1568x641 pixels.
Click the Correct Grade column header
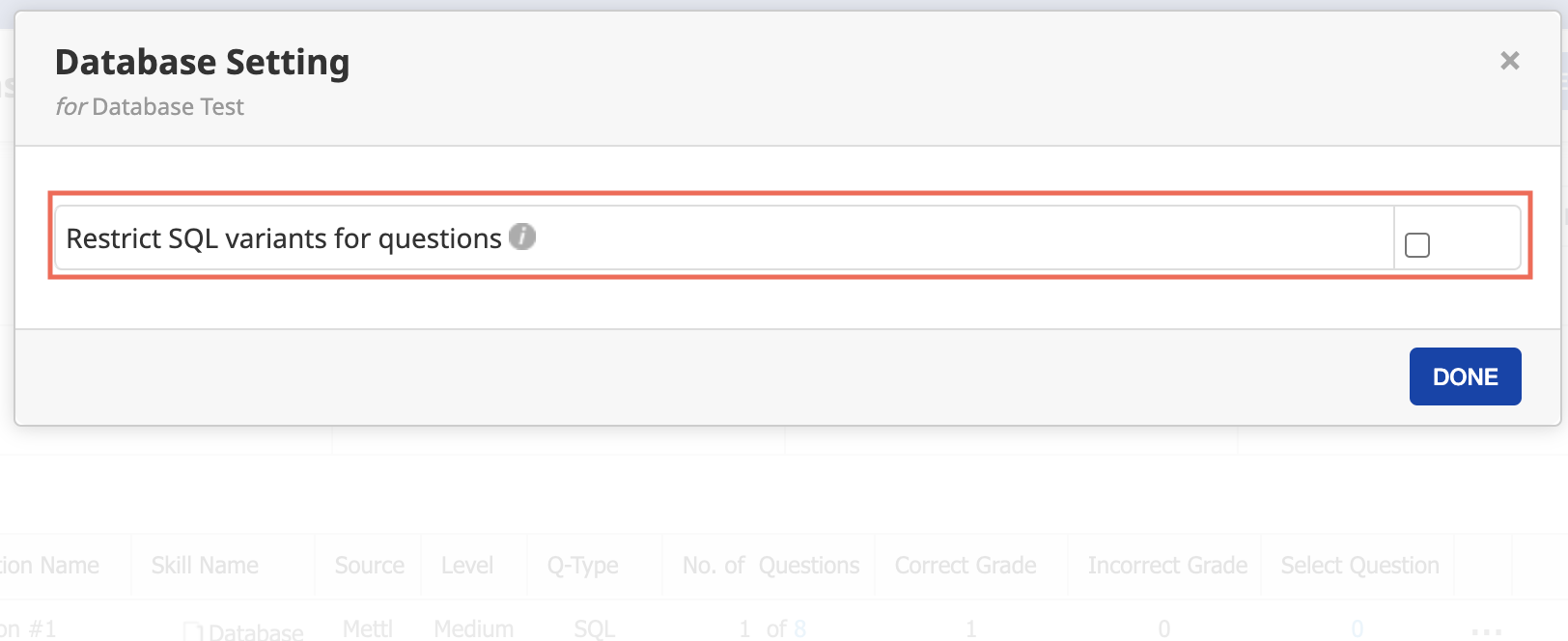point(966,566)
